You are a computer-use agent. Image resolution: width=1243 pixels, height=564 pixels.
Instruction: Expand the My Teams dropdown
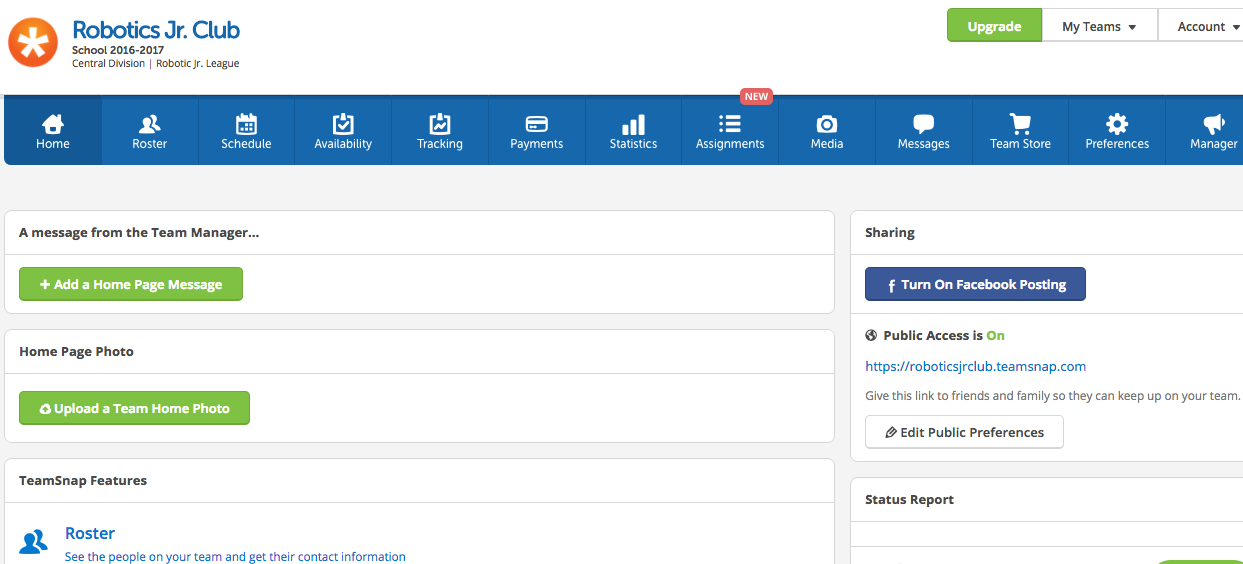click(1099, 26)
